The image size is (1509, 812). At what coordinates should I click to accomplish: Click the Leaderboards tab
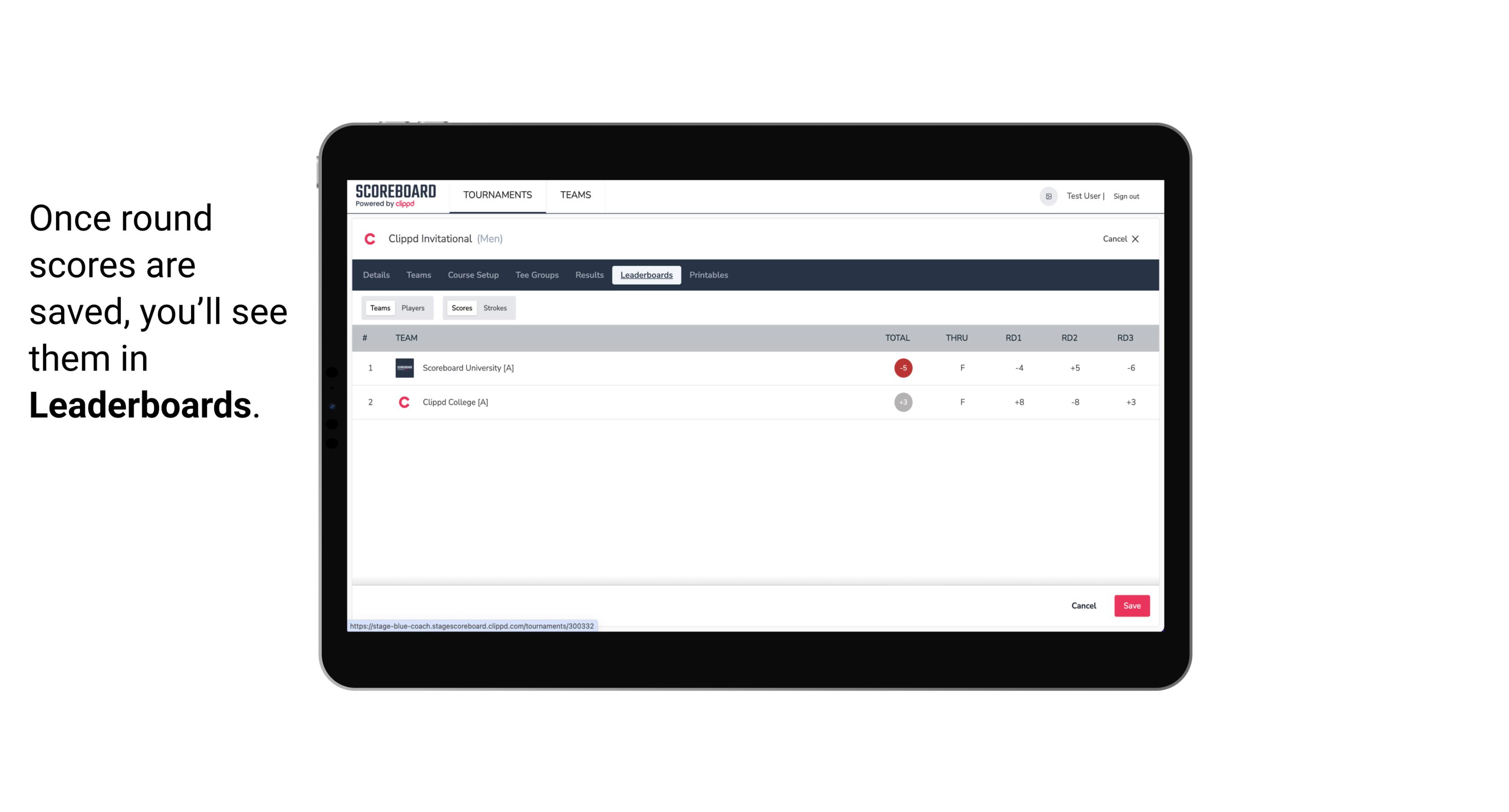[647, 275]
